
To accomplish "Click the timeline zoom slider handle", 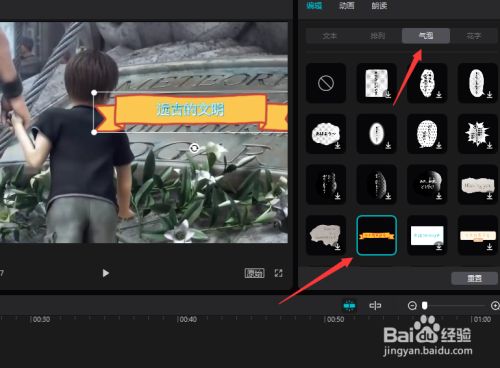I will click(x=424, y=305).
